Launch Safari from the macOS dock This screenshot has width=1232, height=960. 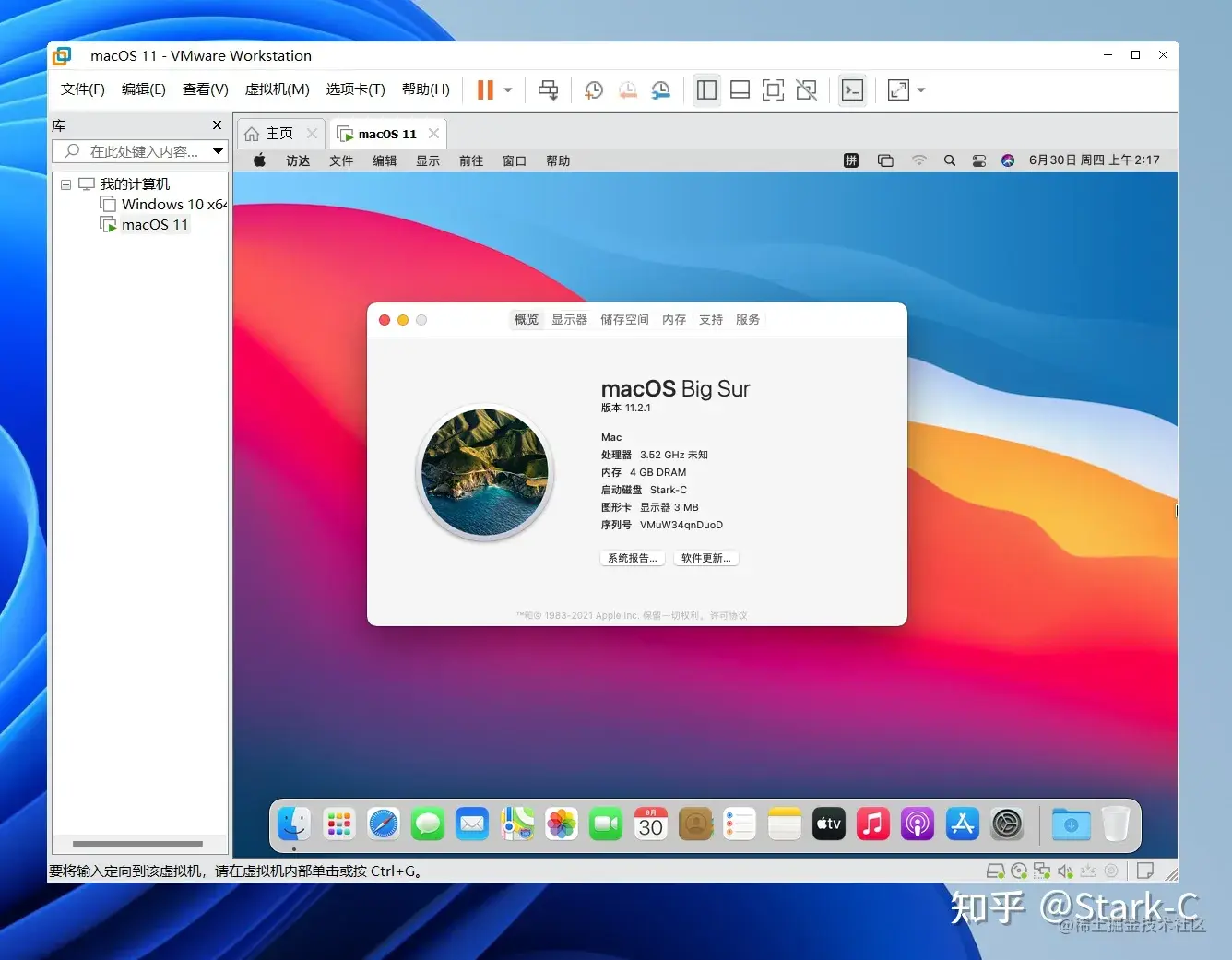(384, 824)
